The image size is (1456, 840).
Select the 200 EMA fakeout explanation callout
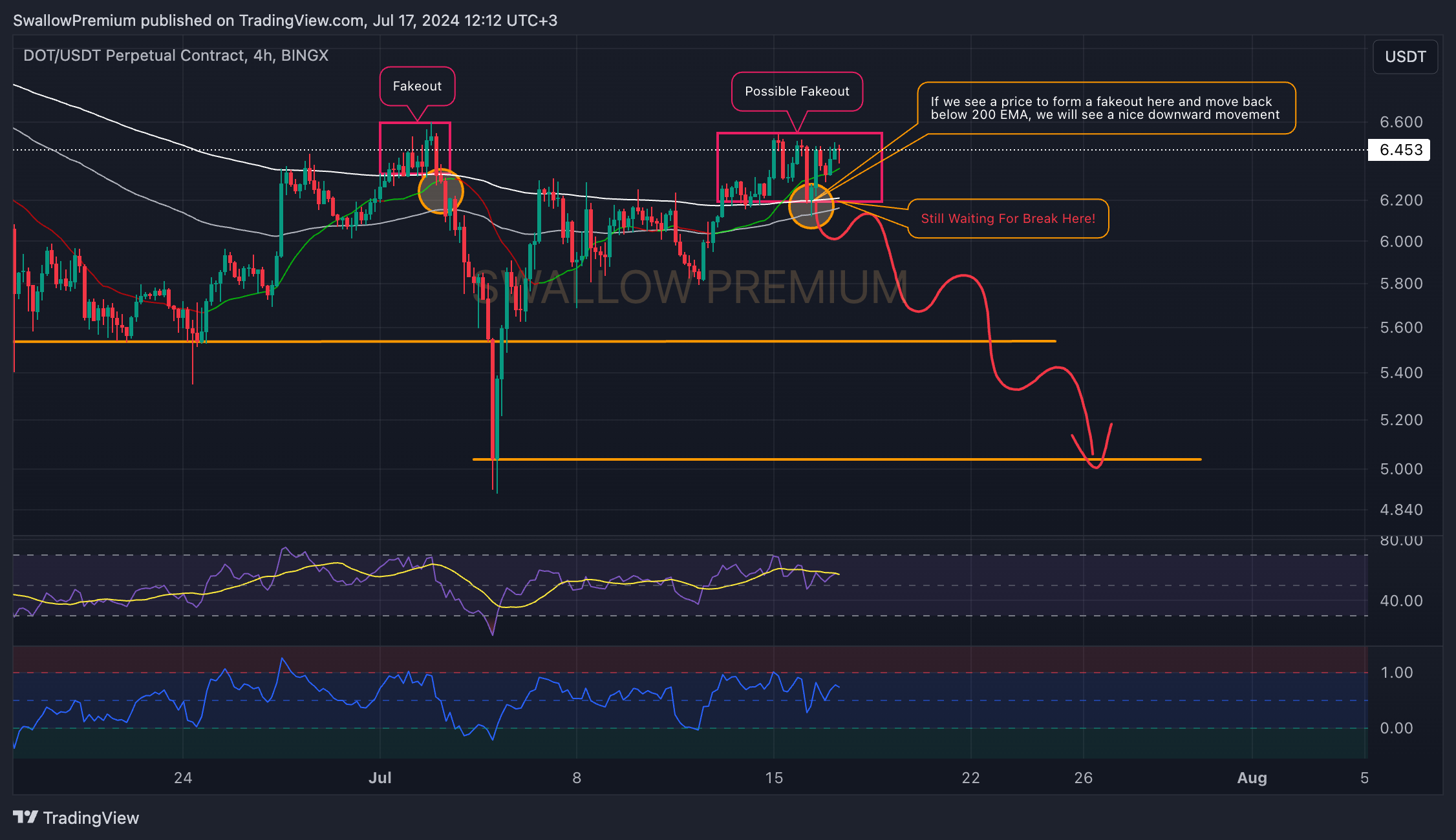(x=1106, y=108)
